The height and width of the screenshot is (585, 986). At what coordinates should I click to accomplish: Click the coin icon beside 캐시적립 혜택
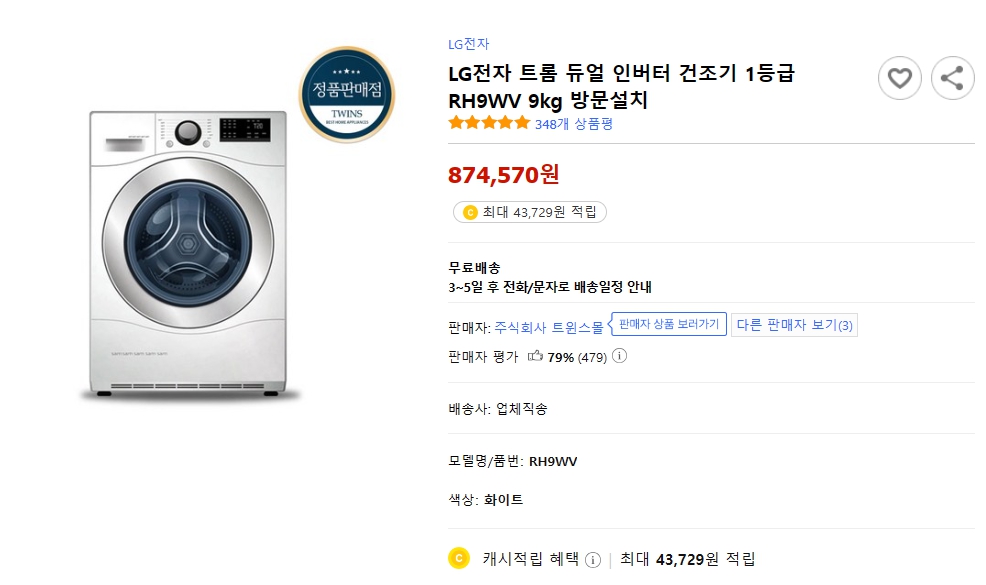point(459,558)
